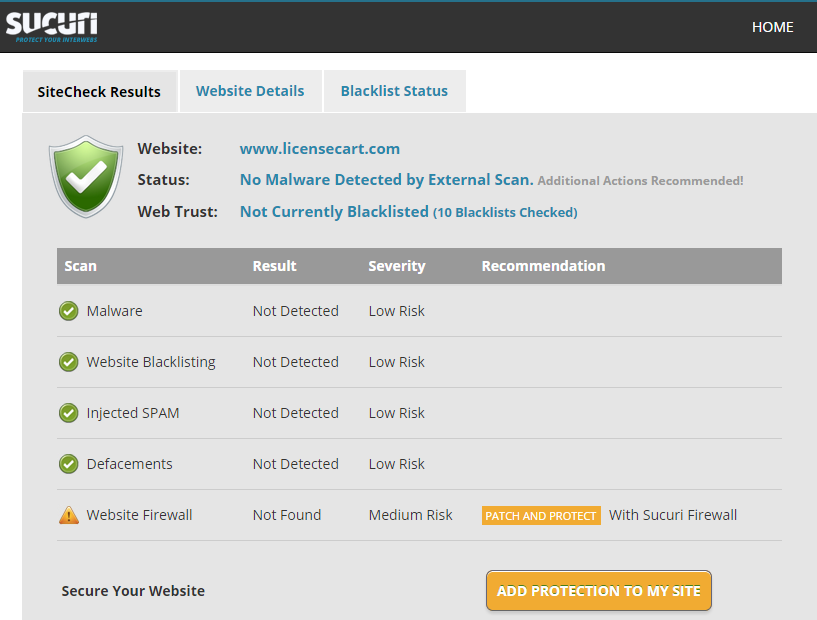
Task: Click the Severity column header
Action: pos(397,266)
